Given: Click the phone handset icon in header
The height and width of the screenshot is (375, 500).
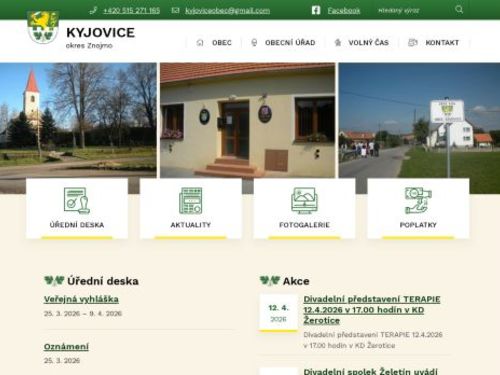Looking at the screenshot, I should click(x=94, y=11).
